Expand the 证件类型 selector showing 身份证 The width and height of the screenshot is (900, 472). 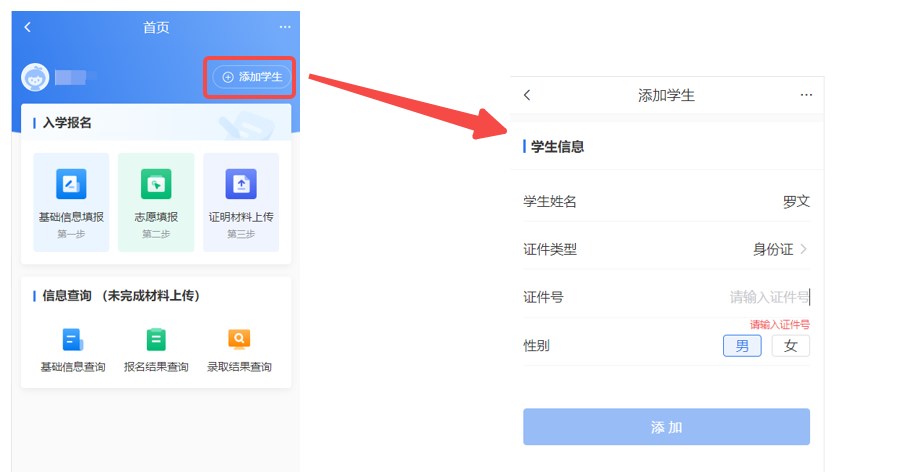[x=666, y=249]
